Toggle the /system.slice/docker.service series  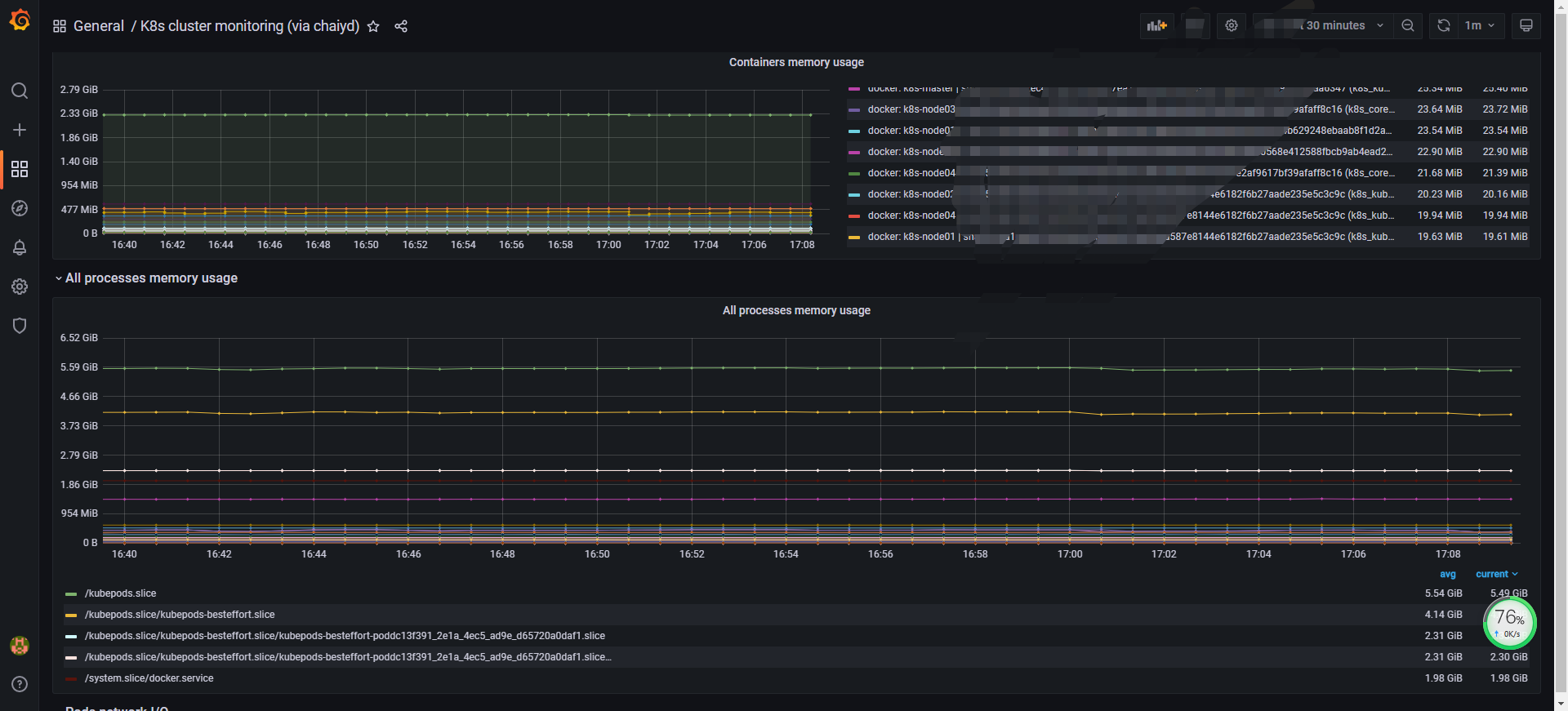[x=149, y=678]
